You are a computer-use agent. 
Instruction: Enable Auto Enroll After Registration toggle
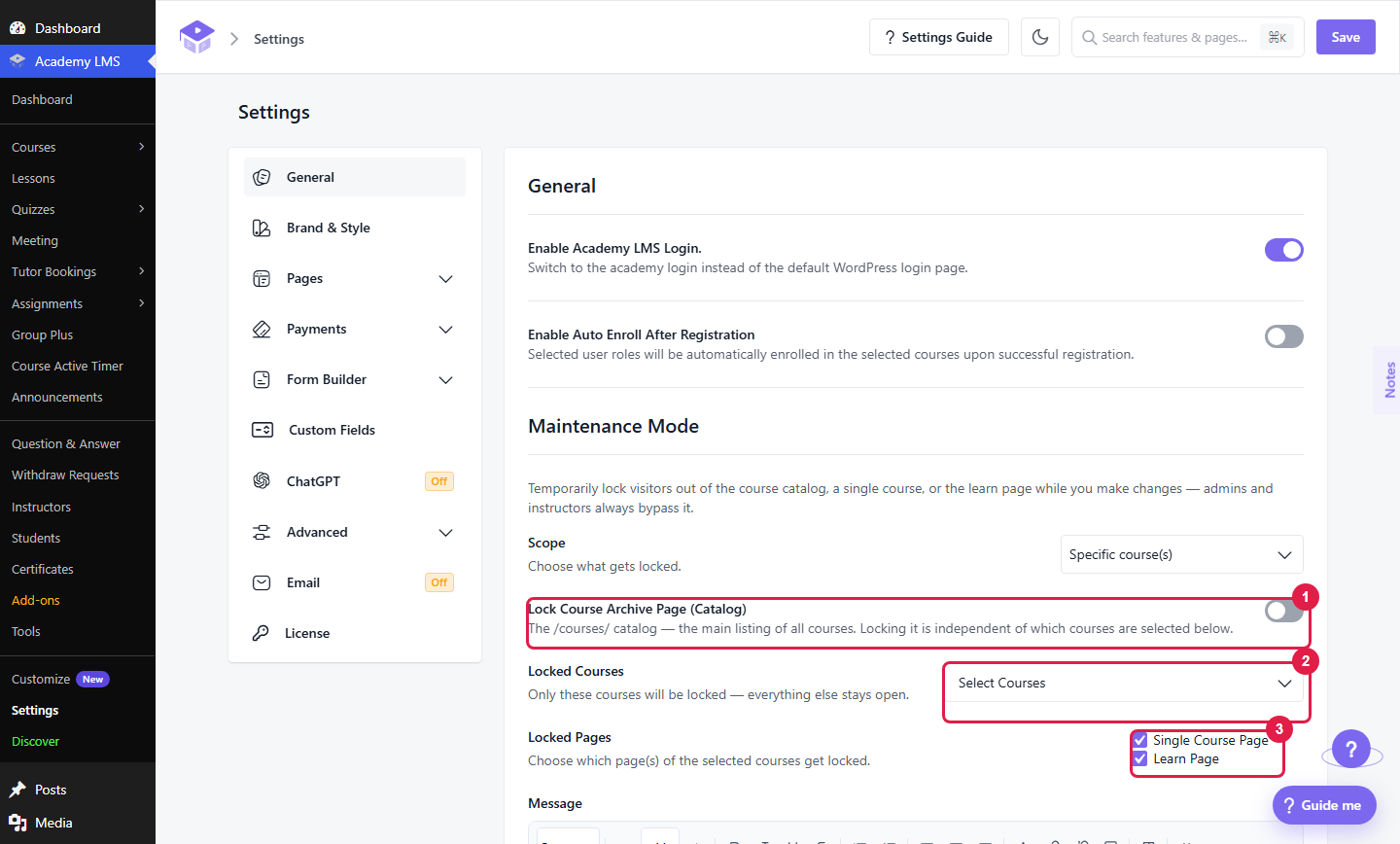[1283, 336]
